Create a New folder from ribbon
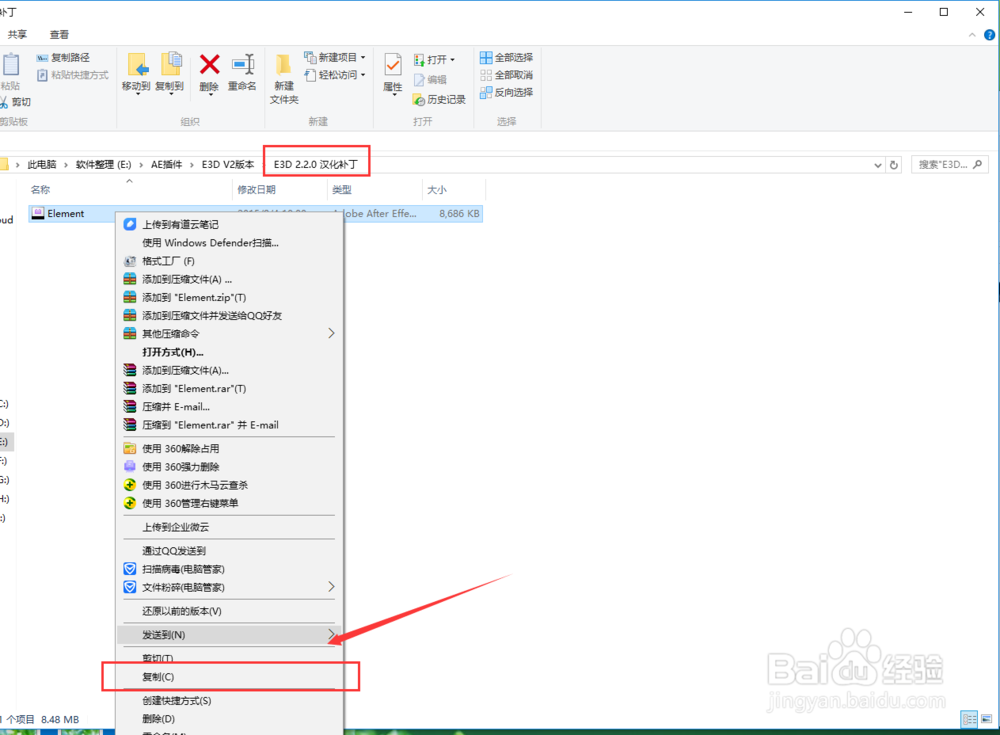Viewport: 1000px width, 735px height. pyautogui.click(x=284, y=79)
